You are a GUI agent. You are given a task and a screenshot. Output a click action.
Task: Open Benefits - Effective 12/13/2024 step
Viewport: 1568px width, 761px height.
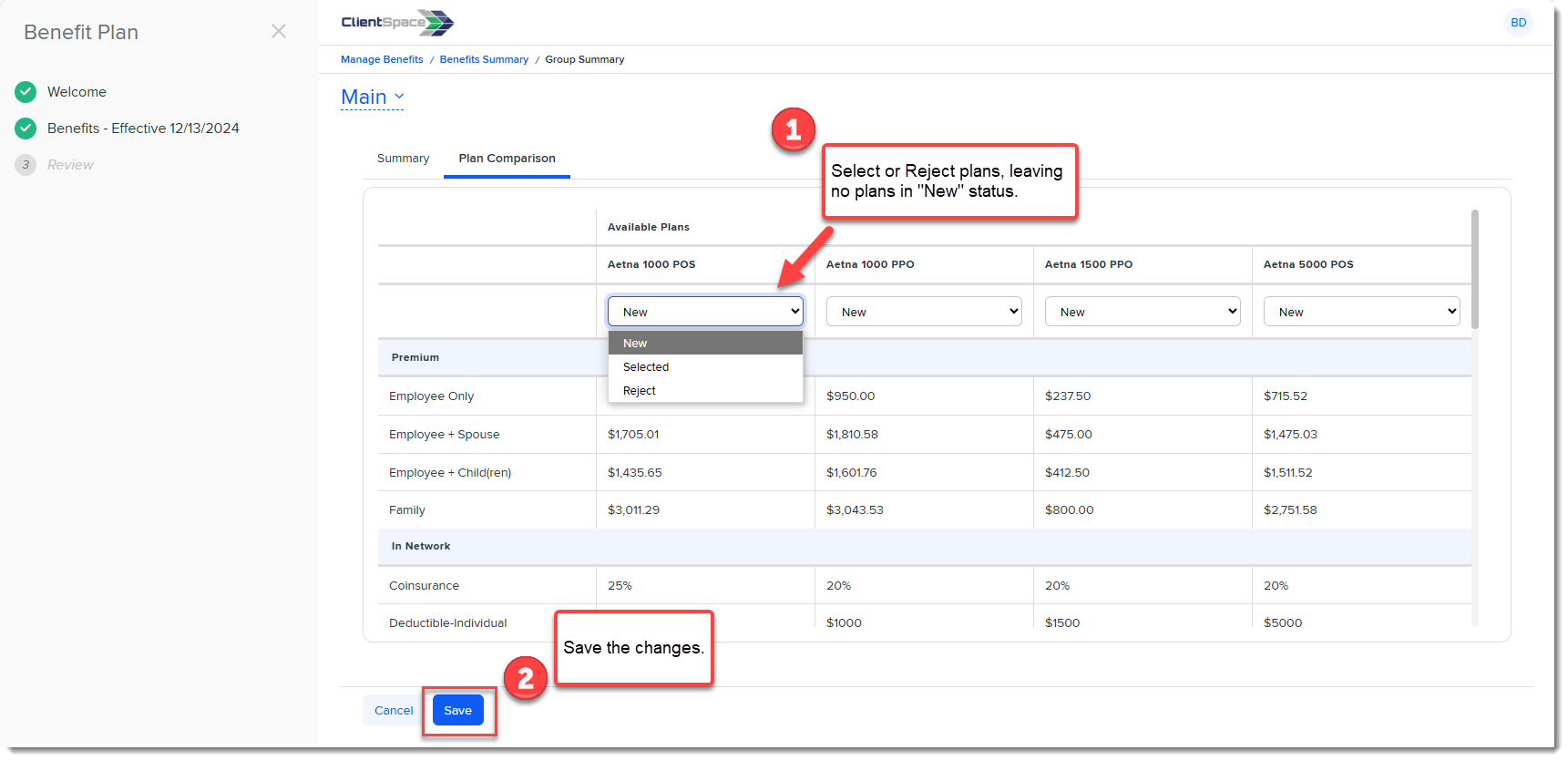coord(143,129)
